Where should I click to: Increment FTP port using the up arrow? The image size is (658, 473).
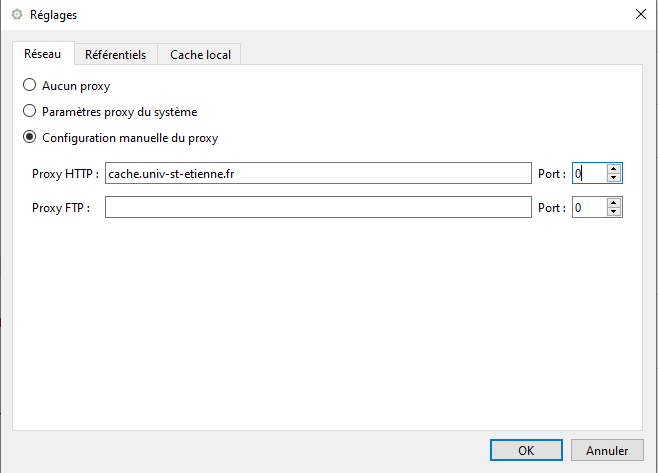click(x=614, y=203)
